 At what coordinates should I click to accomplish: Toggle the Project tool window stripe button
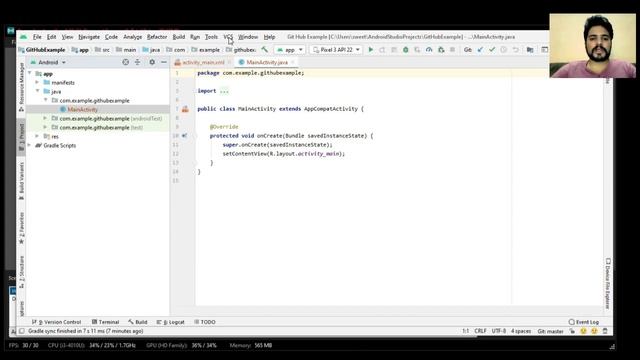click(21, 137)
